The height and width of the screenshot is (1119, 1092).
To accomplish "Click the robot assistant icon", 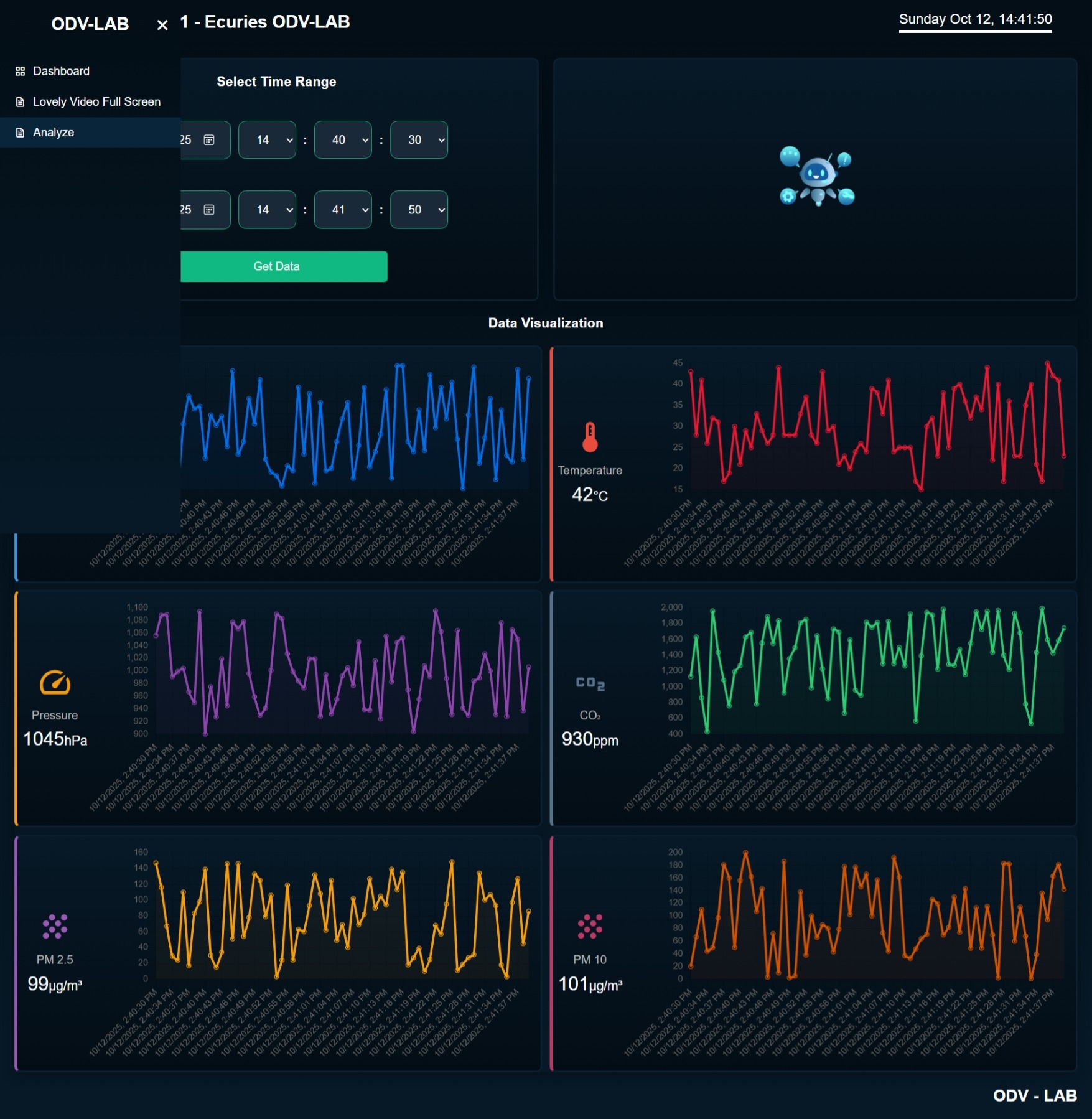I will click(x=816, y=177).
